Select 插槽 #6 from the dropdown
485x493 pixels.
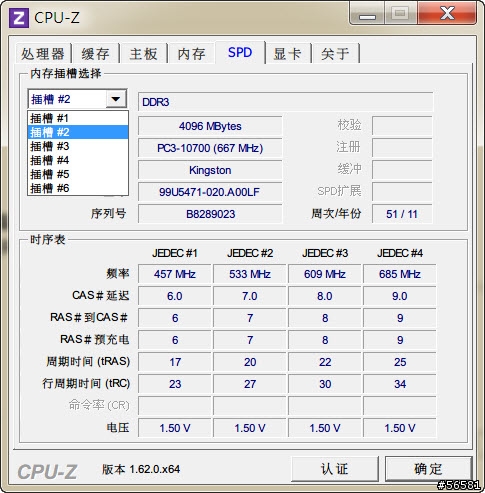pos(78,188)
